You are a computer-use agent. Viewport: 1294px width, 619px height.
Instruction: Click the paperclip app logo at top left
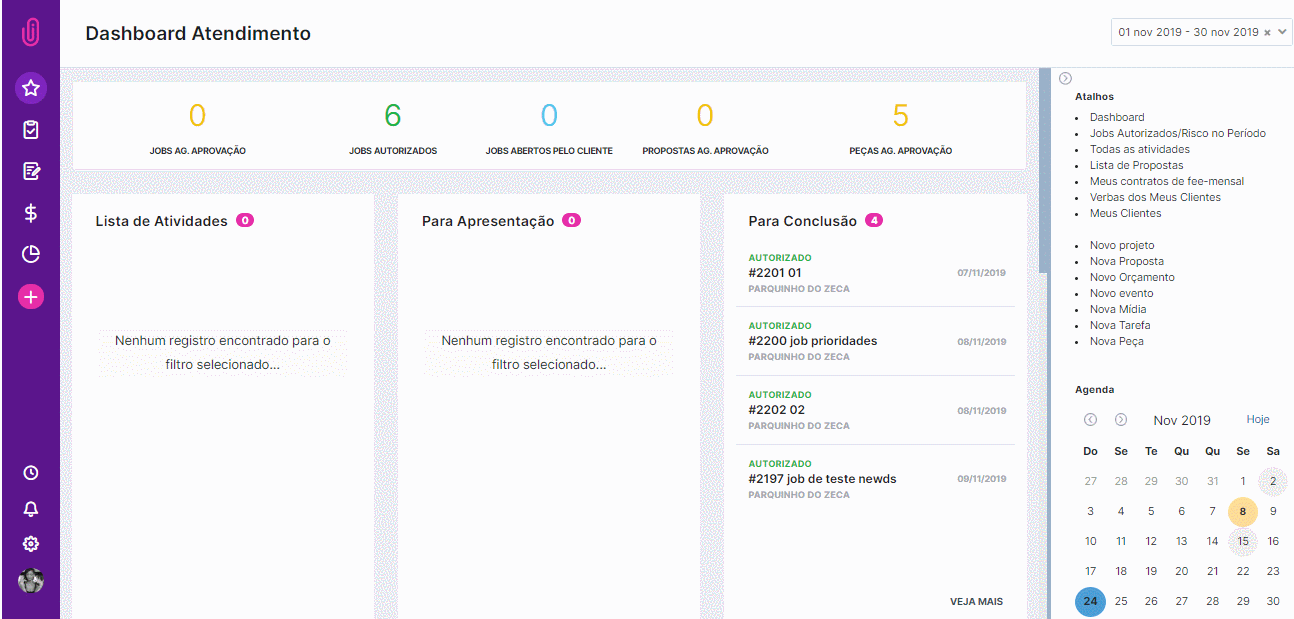[x=30, y=30]
